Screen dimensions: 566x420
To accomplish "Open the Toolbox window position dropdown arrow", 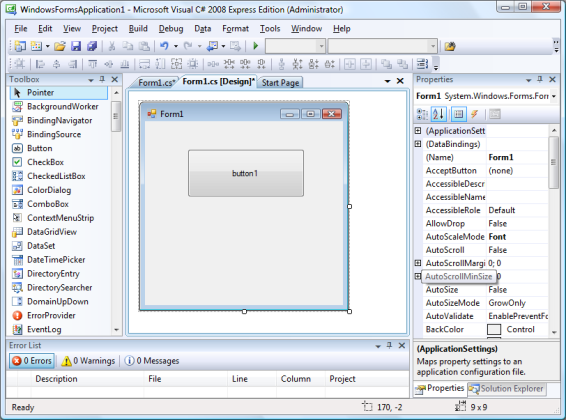I will coord(91,80).
